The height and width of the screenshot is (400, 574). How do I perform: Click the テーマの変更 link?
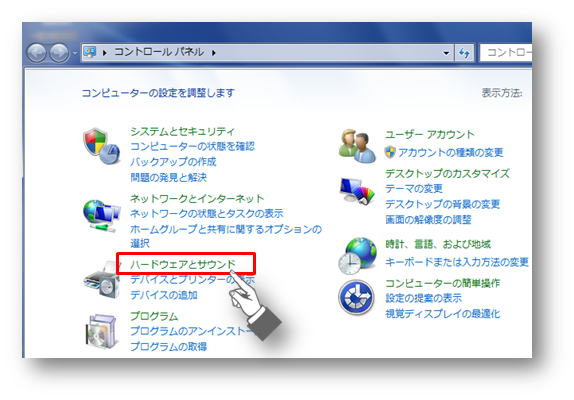click(x=414, y=189)
